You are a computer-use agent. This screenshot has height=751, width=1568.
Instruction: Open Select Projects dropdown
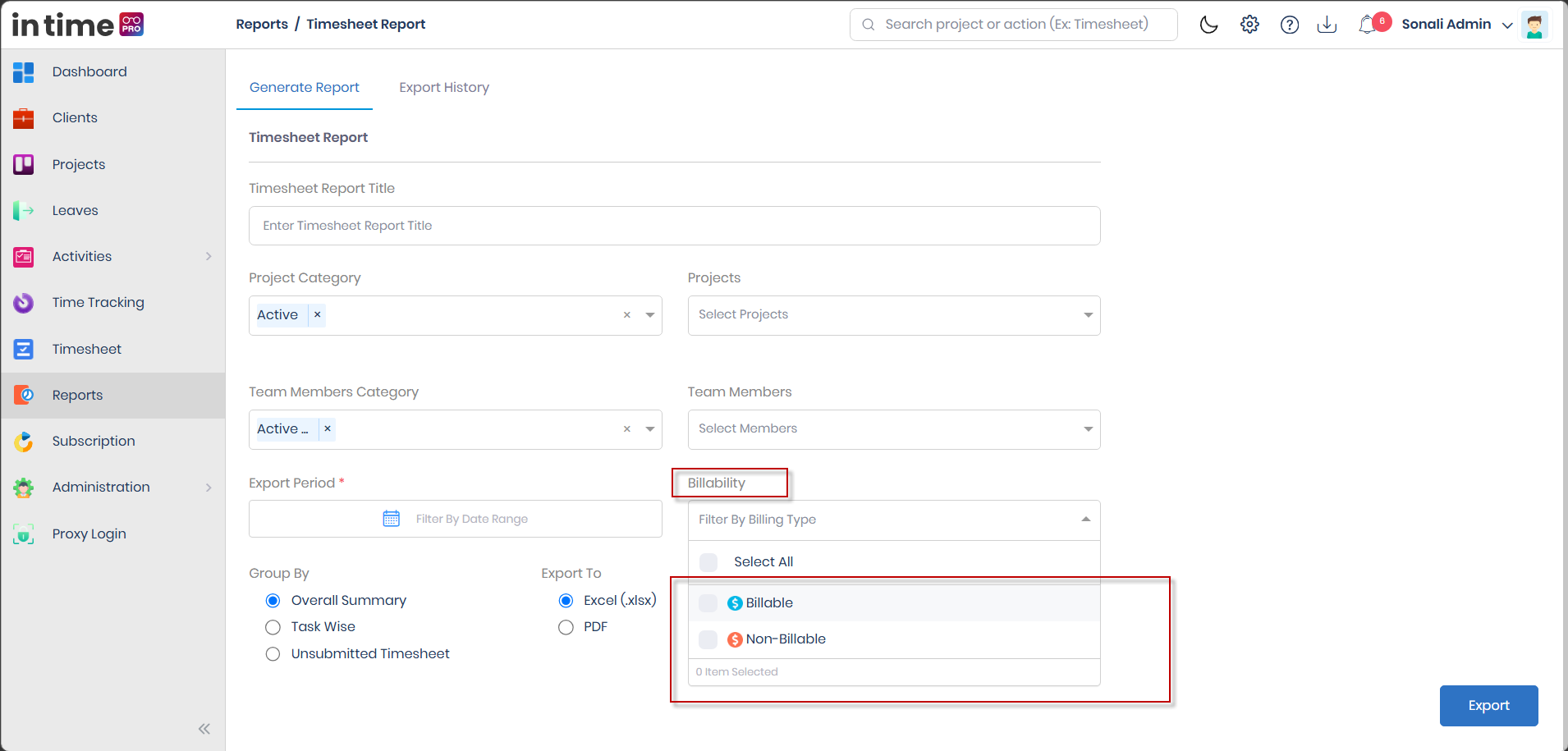tap(894, 315)
